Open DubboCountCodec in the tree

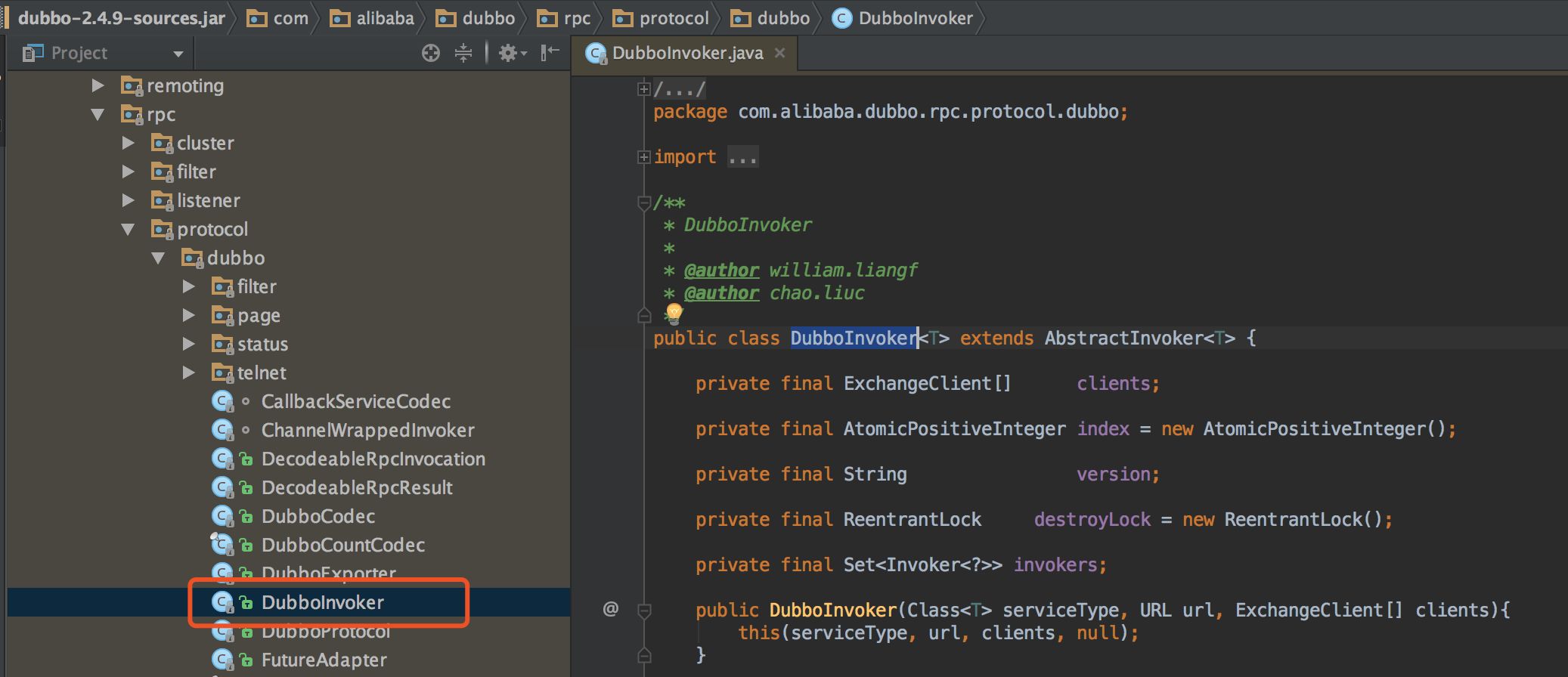click(343, 545)
